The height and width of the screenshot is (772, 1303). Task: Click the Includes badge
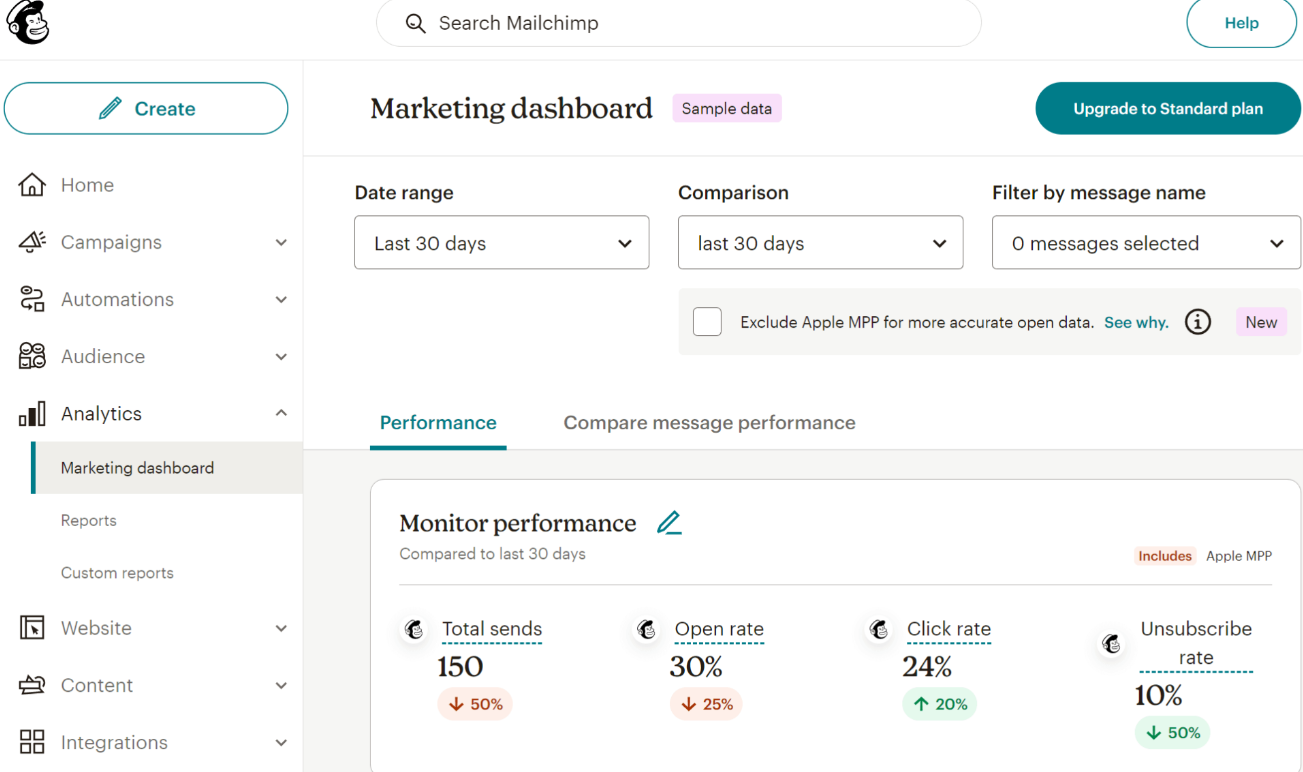(1165, 556)
